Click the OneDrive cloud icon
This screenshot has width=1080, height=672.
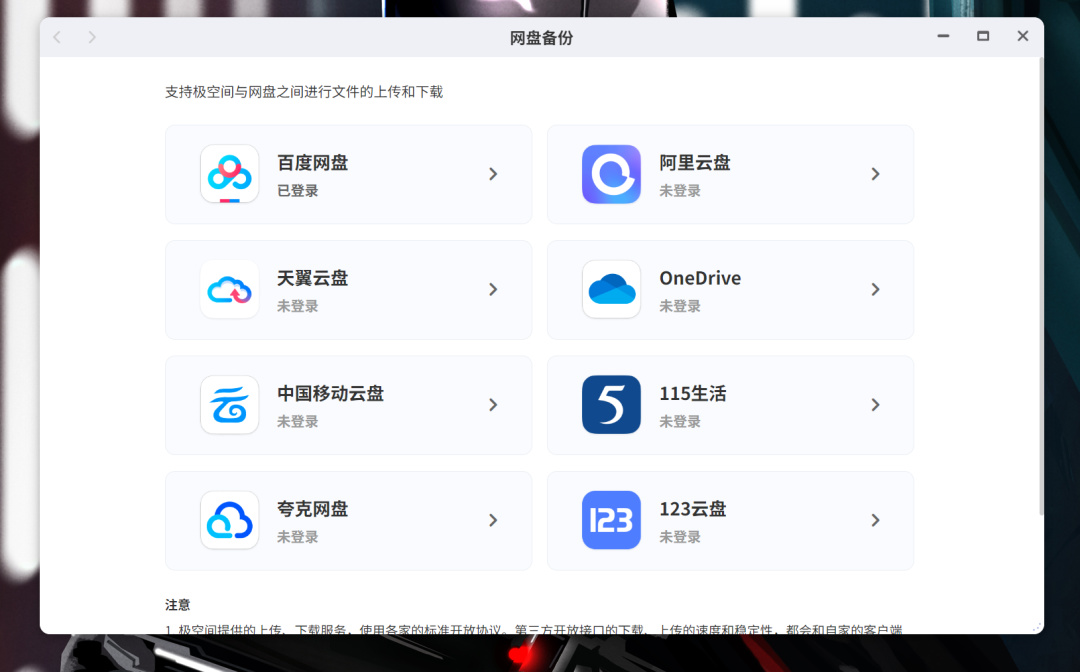611,289
